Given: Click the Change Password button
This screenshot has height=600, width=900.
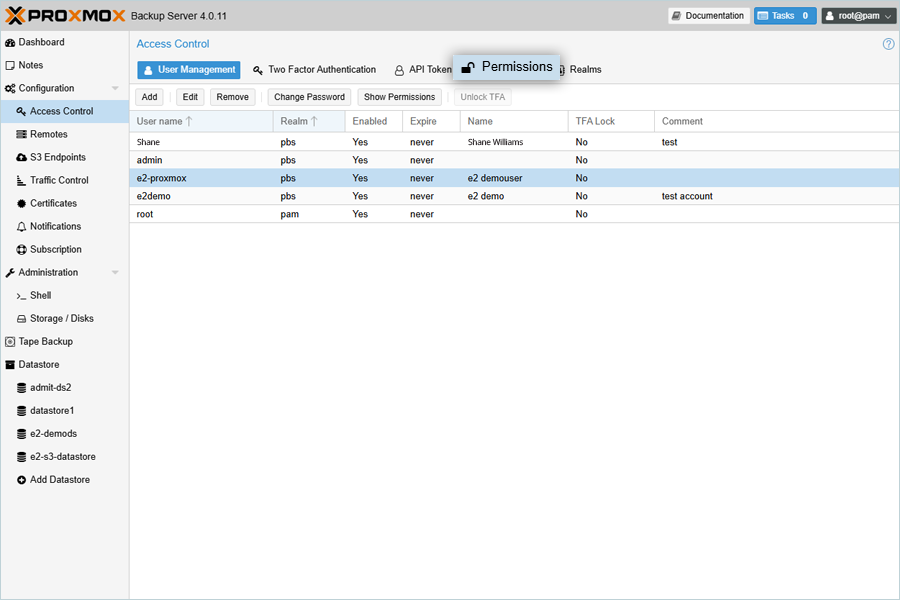Looking at the screenshot, I should click(309, 97).
